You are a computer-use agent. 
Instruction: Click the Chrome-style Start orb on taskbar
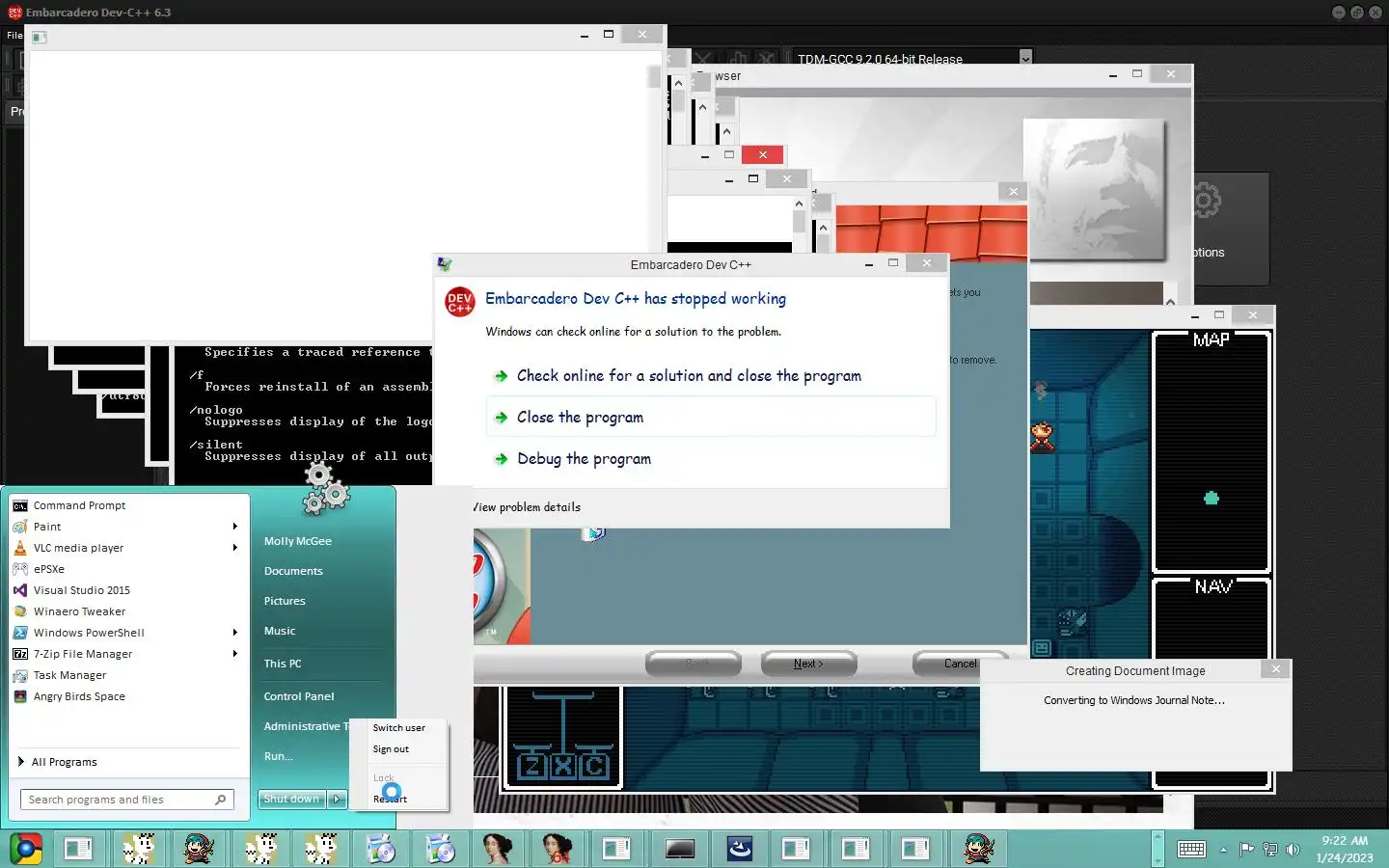coord(26,849)
